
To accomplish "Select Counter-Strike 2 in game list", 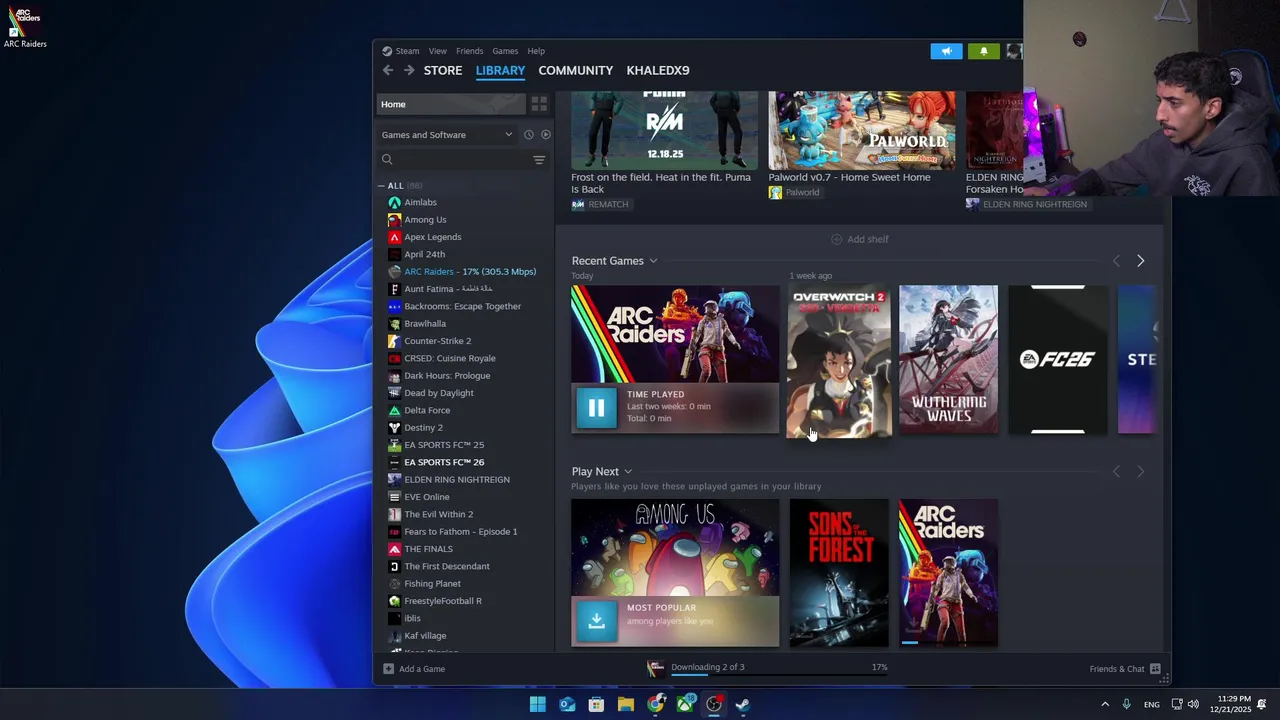I will [x=437, y=341].
